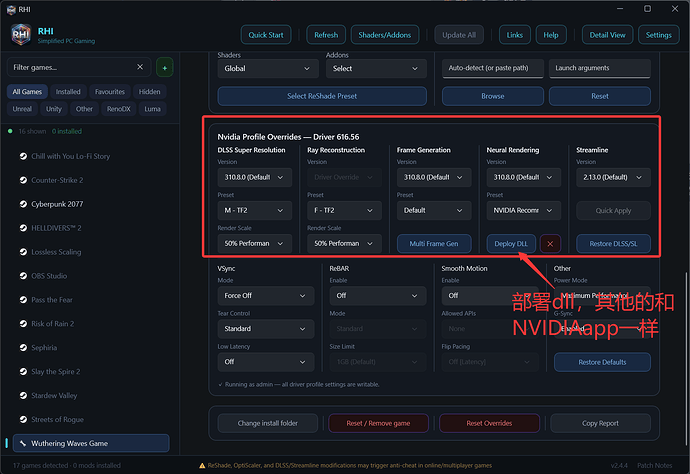Click the RHI logo icon
690x474 pixels.
(21, 34)
